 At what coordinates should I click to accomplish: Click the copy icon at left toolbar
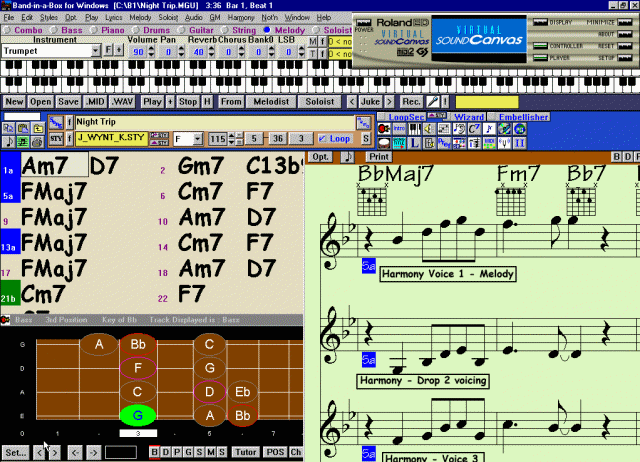click(x=9, y=128)
